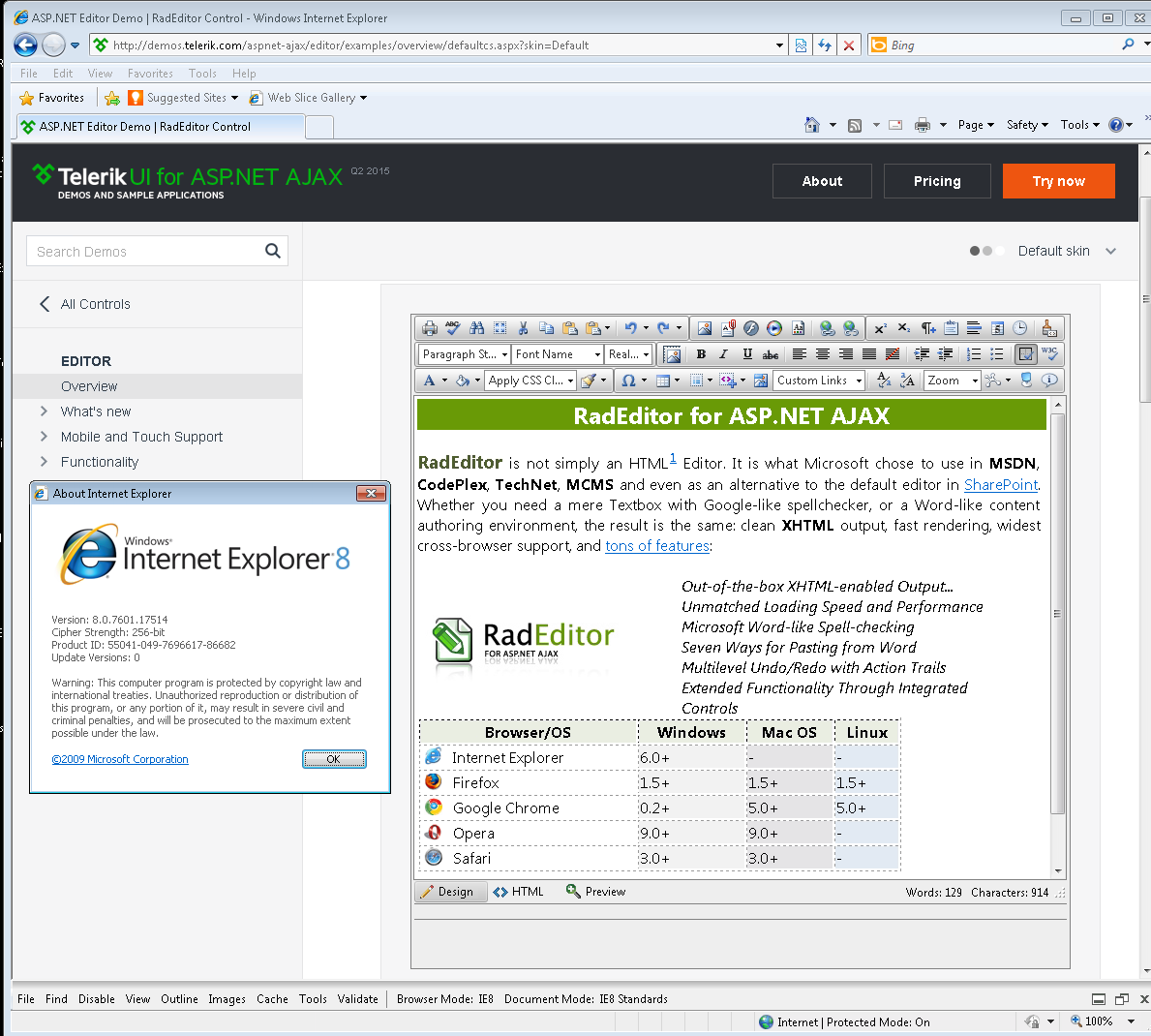Open the Image Manager tool
The width and height of the screenshot is (1151, 1036).
click(x=704, y=328)
